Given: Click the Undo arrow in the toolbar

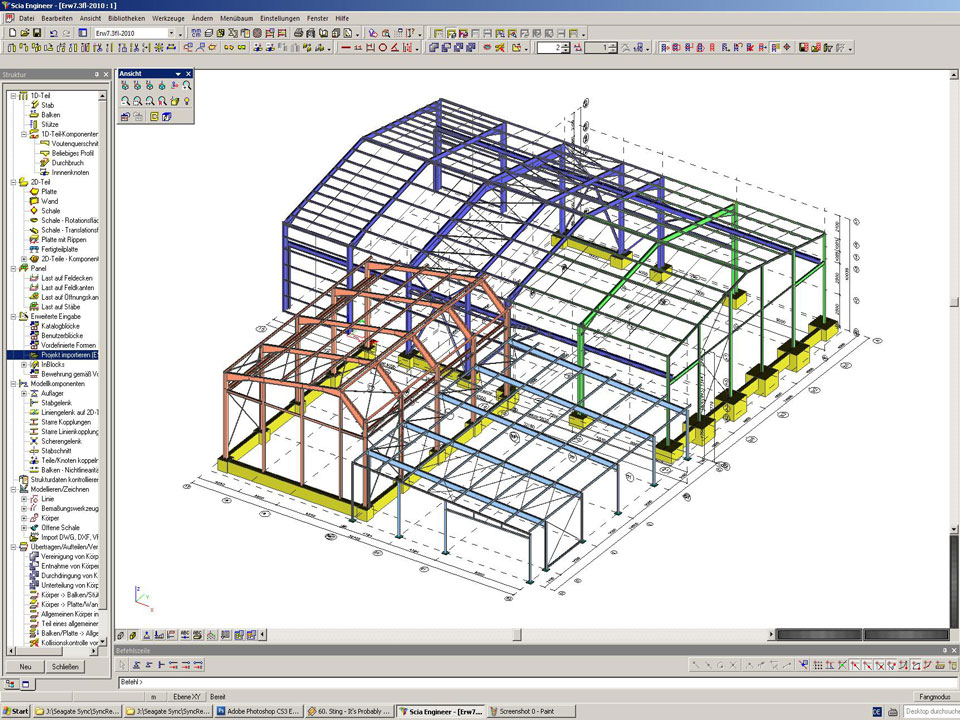Looking at the screenshot, I should [54, 33].
